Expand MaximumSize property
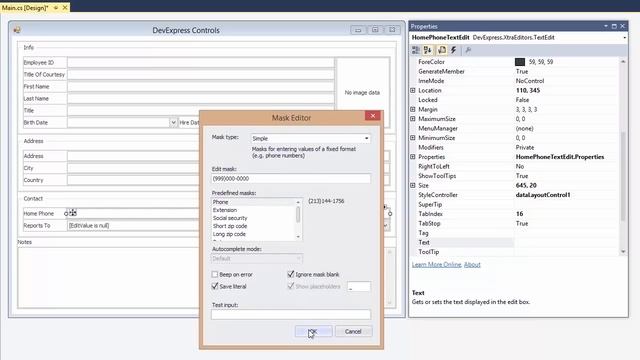This screenshot has height=360, width=640. [413, 119]
